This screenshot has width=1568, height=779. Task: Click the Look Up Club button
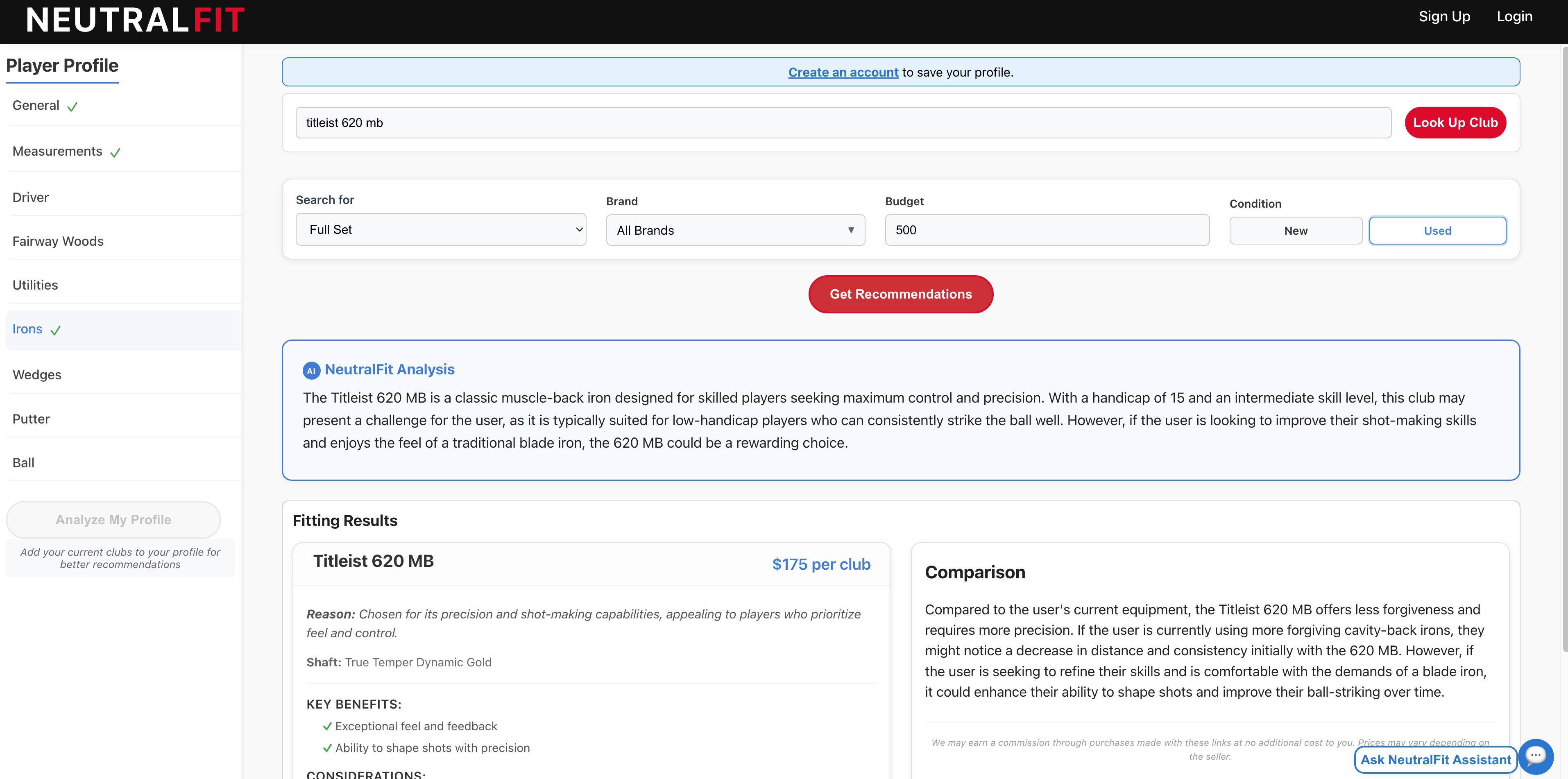(1455, 122)
